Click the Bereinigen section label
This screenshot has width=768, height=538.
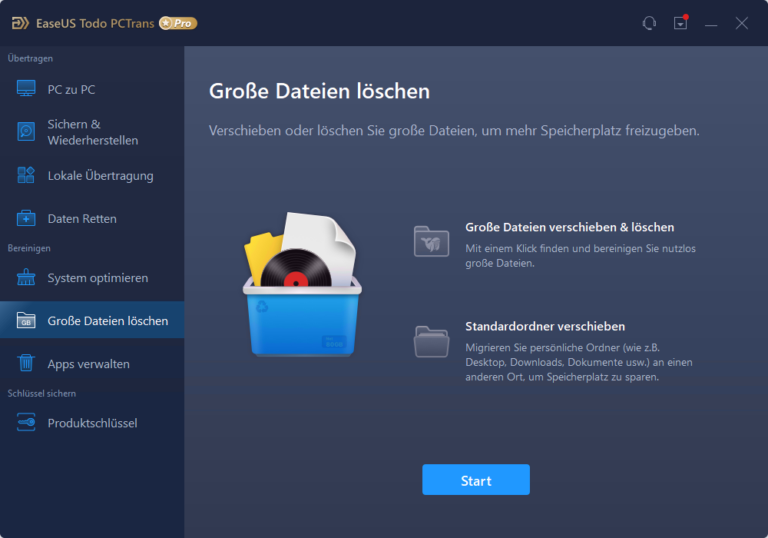click(29, 248)
